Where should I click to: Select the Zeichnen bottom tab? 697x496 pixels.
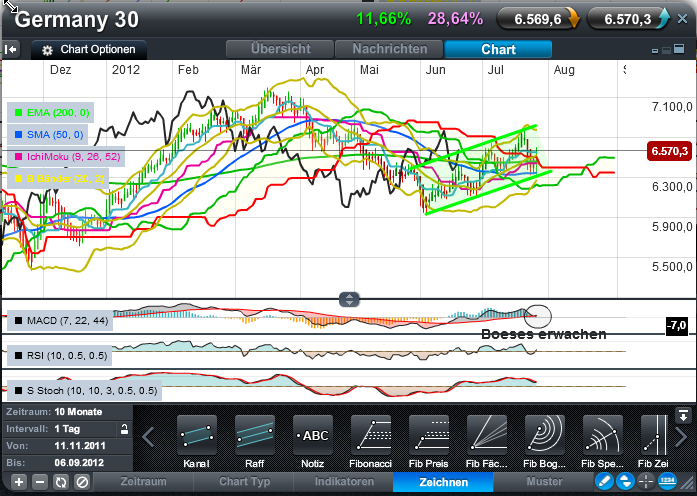(x=444, y=482)
